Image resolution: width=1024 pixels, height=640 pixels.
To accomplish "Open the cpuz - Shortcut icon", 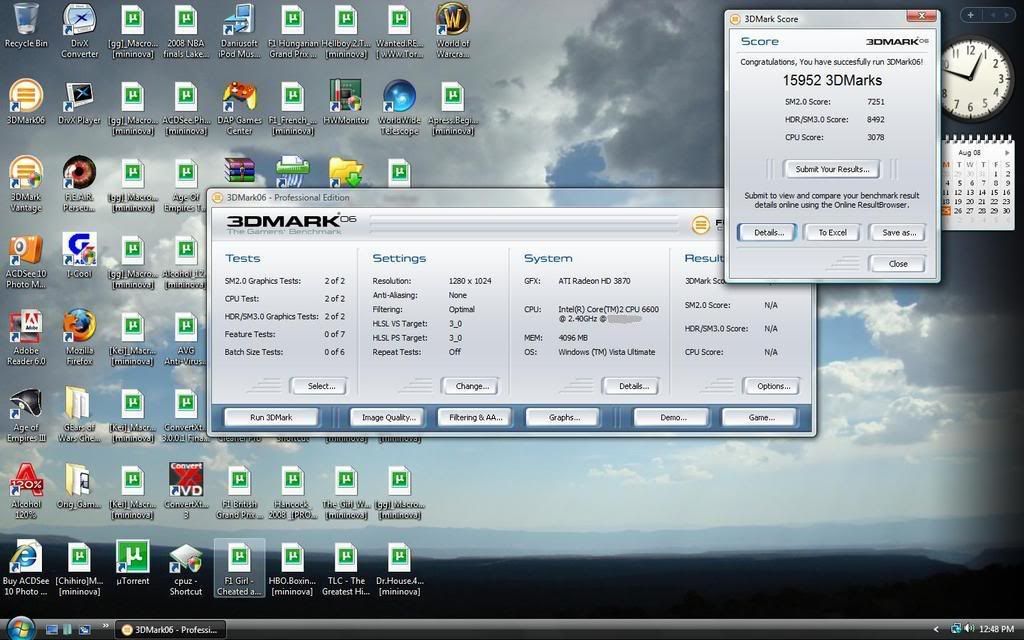I will click(186, 568).
